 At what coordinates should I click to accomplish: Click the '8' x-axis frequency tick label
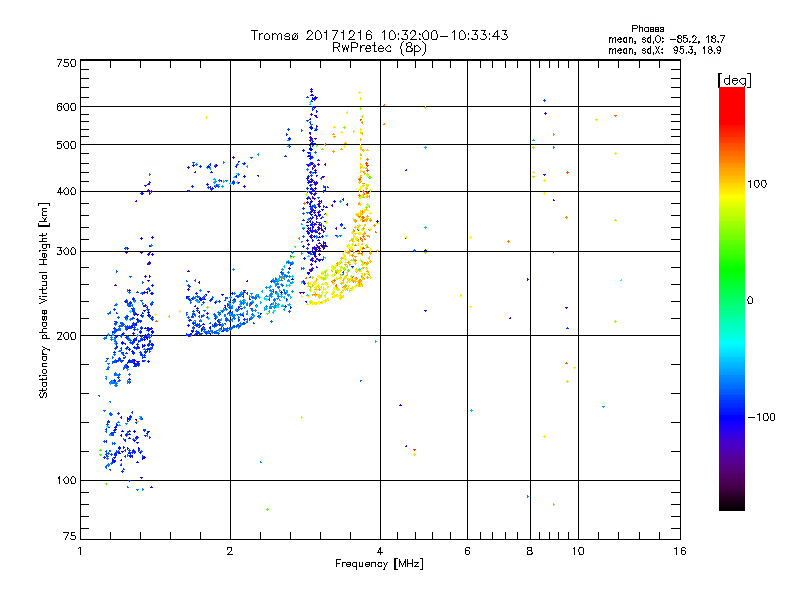tap(530, 551)
